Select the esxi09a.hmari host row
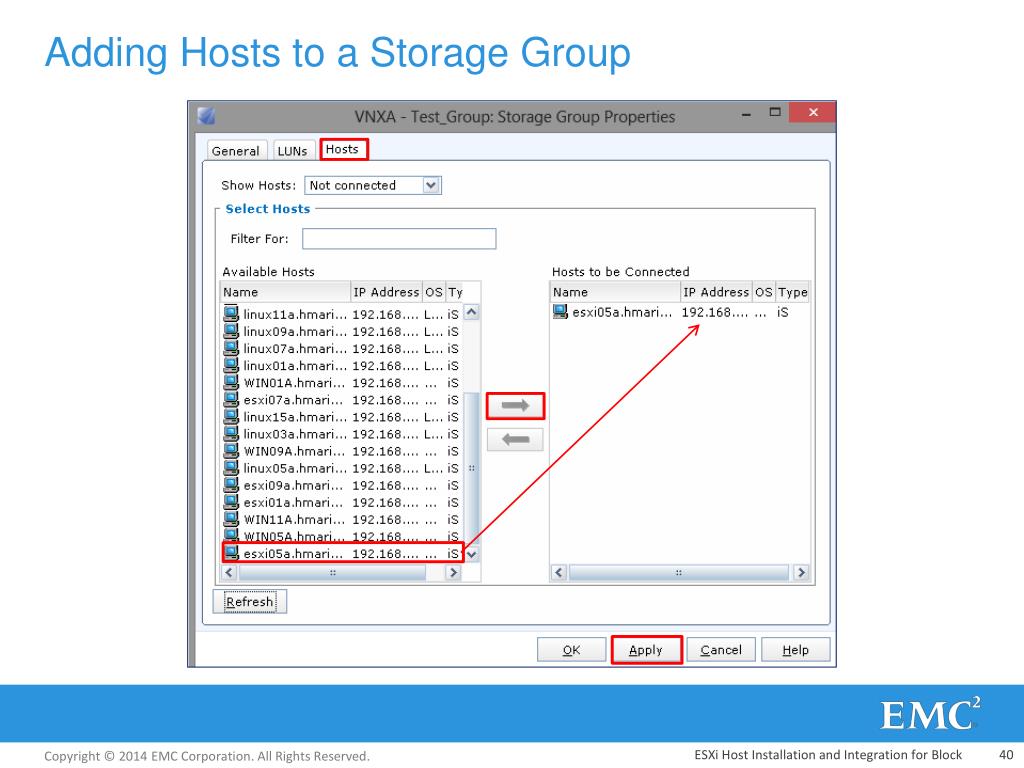Viewport: 1024px width, 768px height. click(x=342, y=485)
